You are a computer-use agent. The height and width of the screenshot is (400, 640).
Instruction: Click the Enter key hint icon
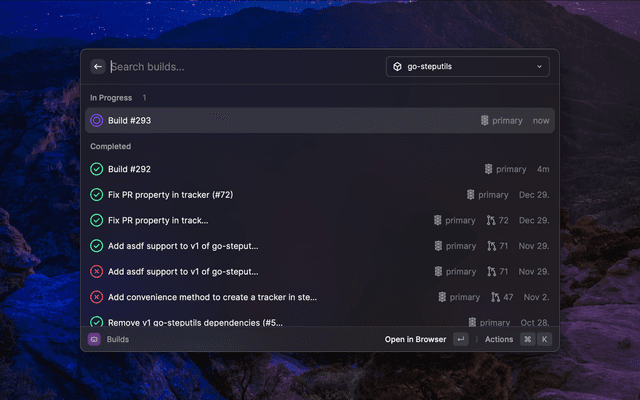[460, 339]
